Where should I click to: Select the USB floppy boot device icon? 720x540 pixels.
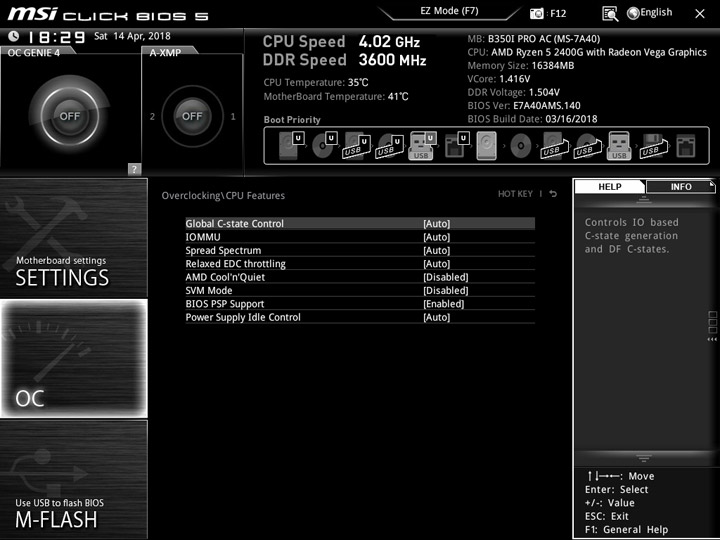[x=653, y=146]
